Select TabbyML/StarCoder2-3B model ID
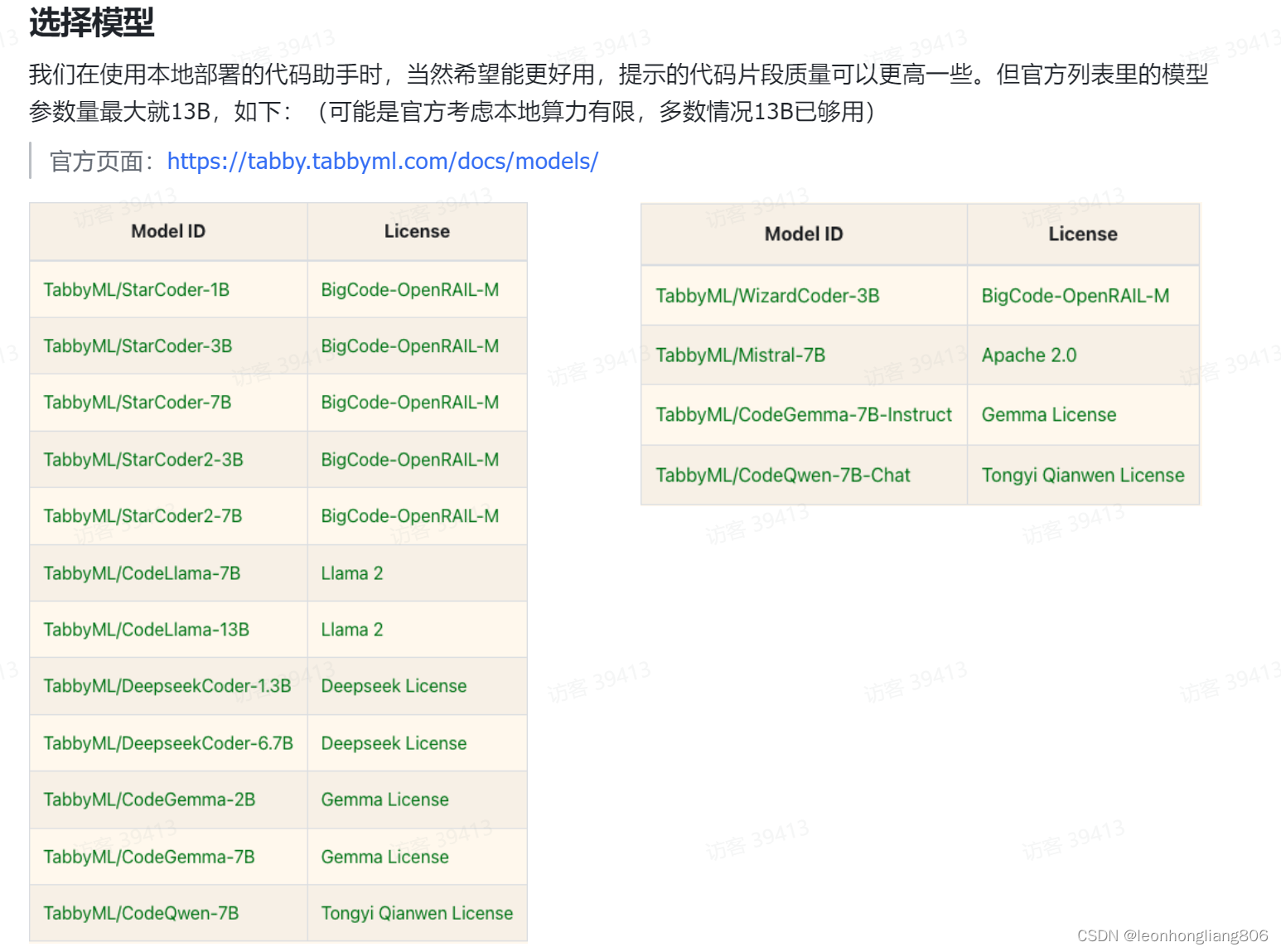 (x=143, y=460)
